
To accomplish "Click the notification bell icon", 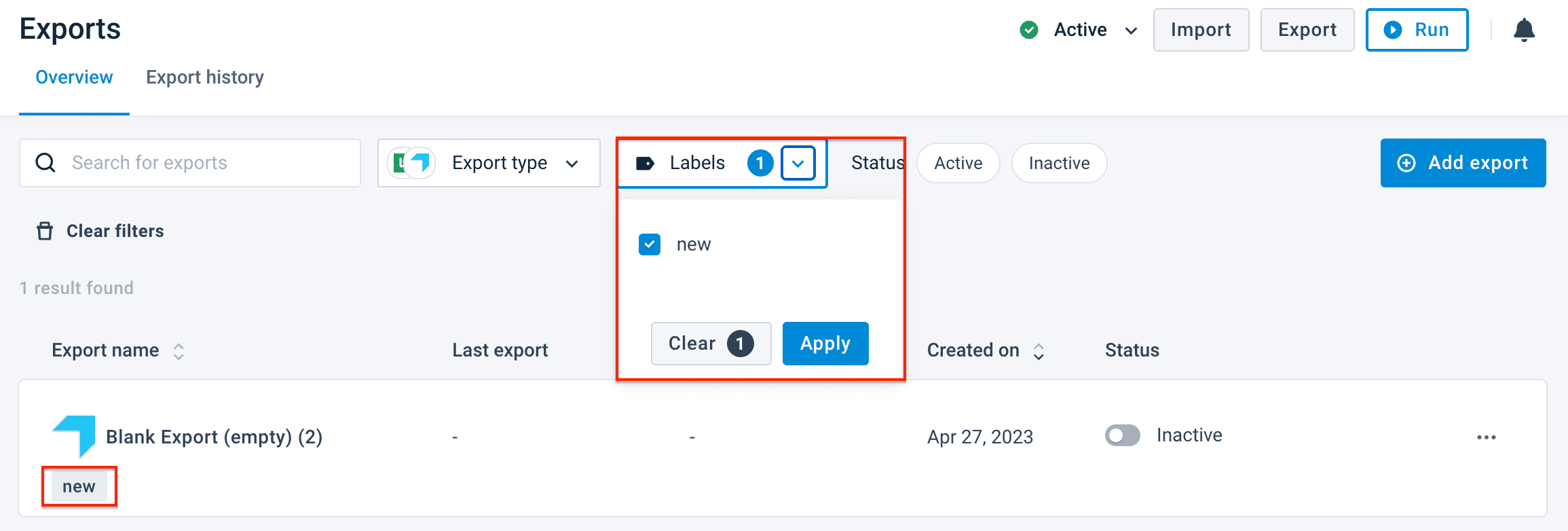I will click(1524, 30).
